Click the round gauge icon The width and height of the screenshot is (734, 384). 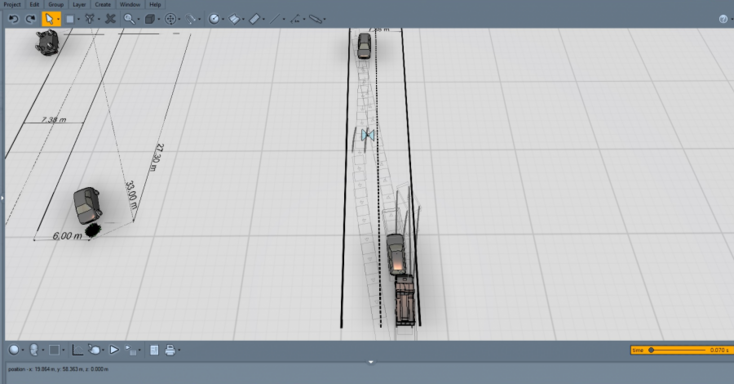[x=214, y=19]
